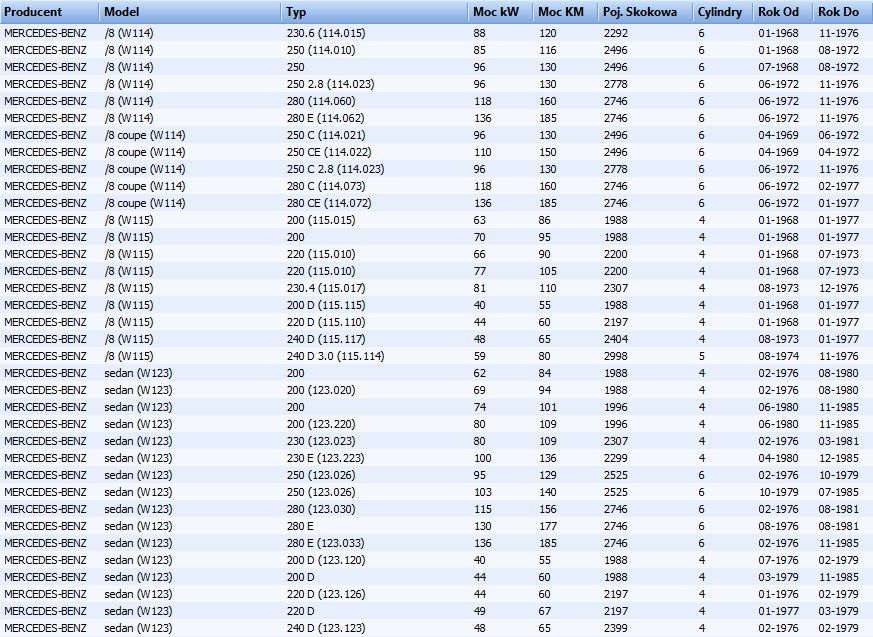This screenshot has width=873, height=637.
Task: Click Moc kW value 59
Action: [479, 356]
